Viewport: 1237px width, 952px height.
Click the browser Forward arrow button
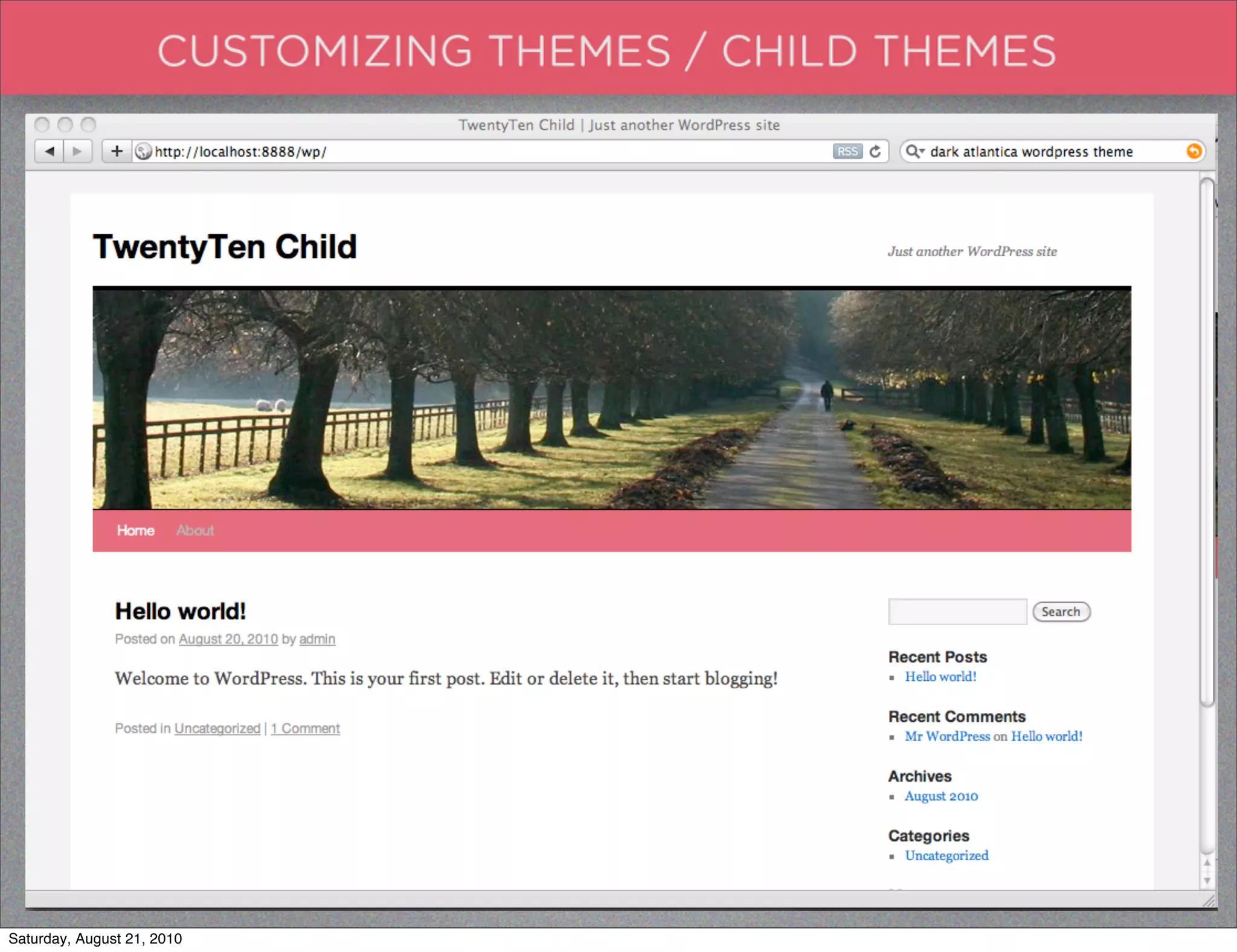click(x=77, y=151)
